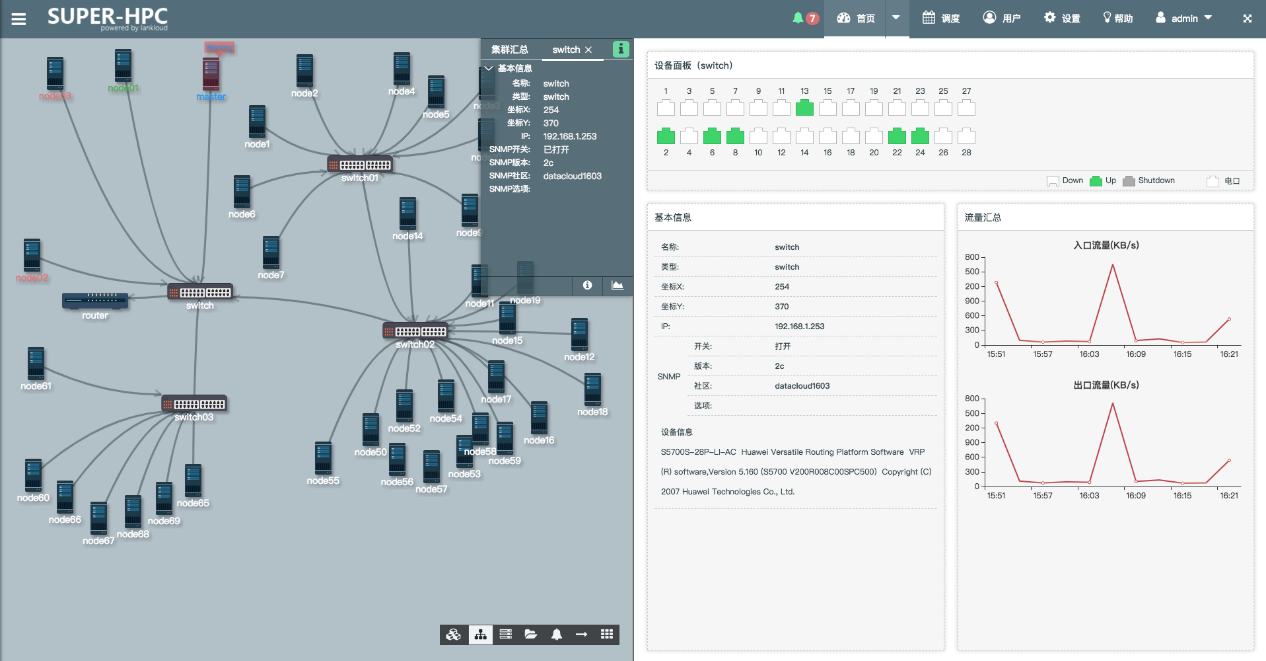Click the cluster cubes icon in bottom toolbar
The image size is (1266, 661).
[454, 634]
